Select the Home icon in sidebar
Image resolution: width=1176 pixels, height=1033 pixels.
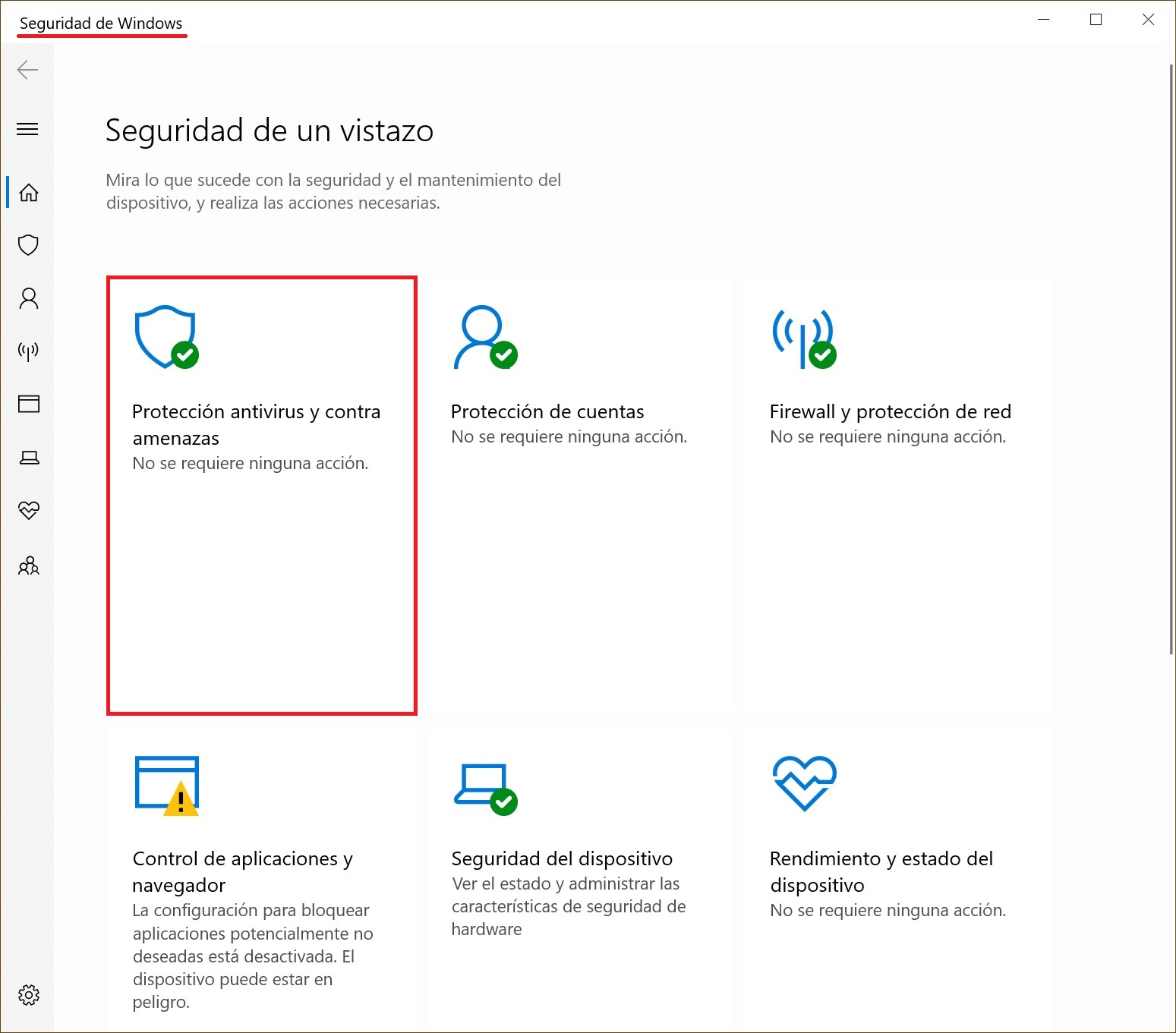(x=29, y=193)
